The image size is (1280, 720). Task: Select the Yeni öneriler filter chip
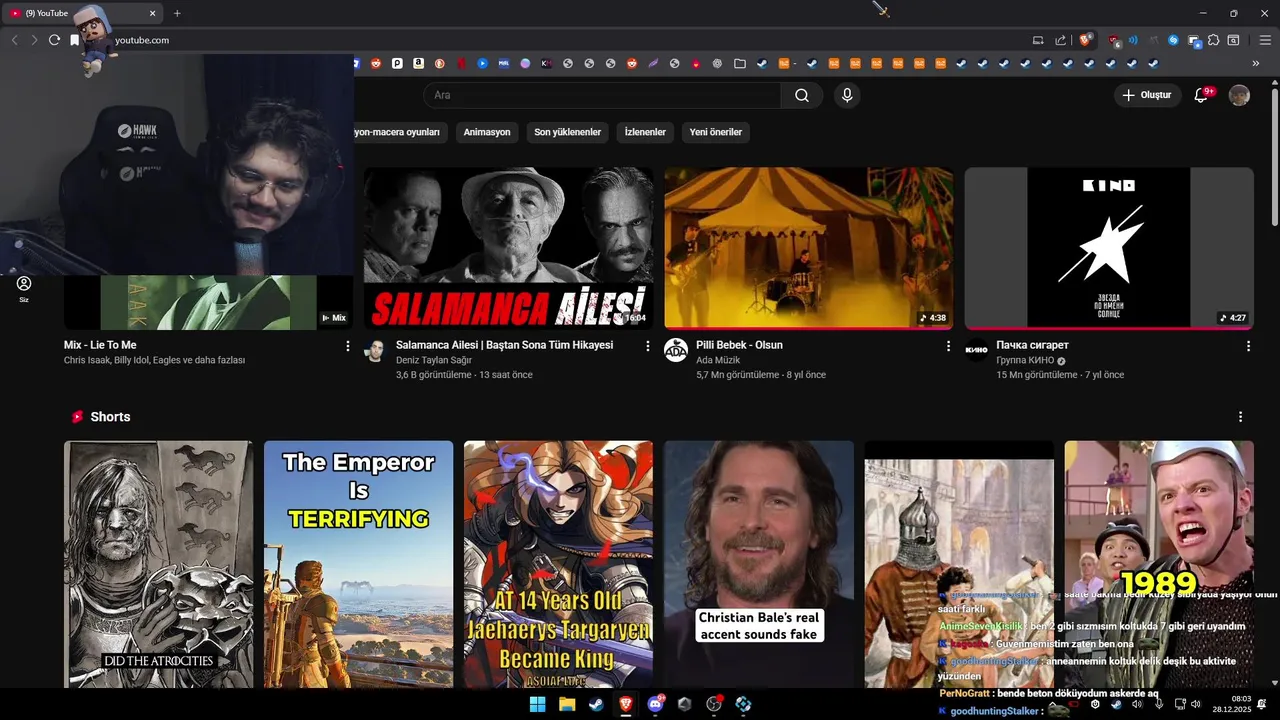[x=716, y=132]
